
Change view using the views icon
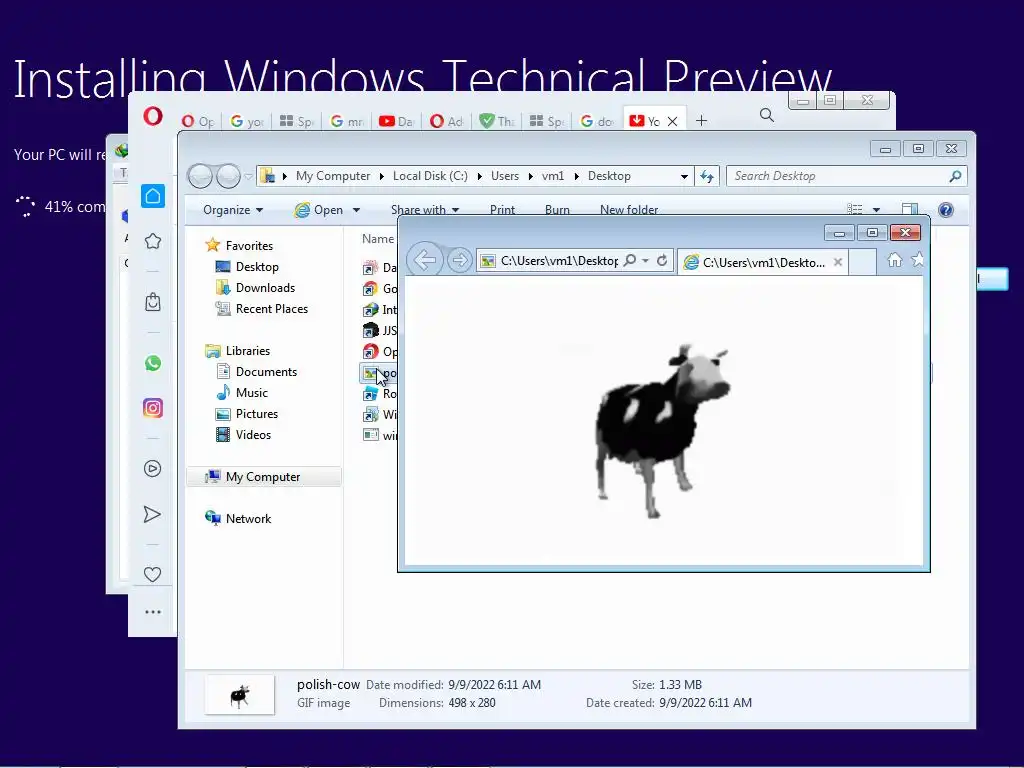pyautogui.click(x=854, y=209)
